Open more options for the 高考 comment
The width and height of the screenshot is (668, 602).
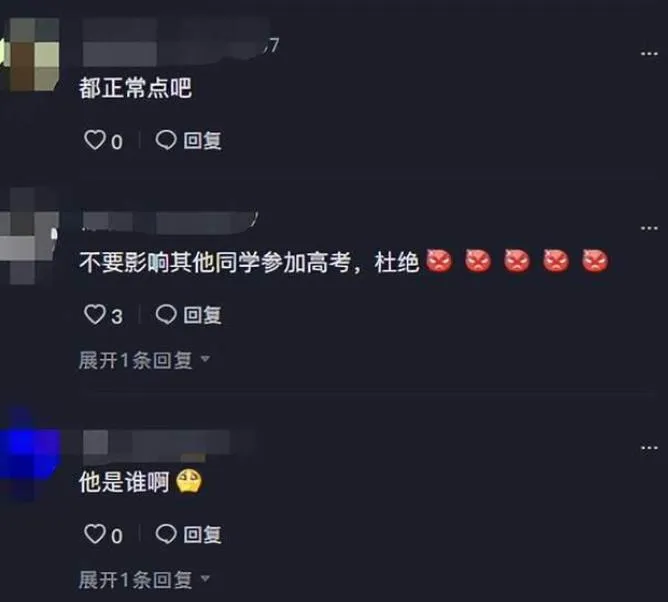649,228
